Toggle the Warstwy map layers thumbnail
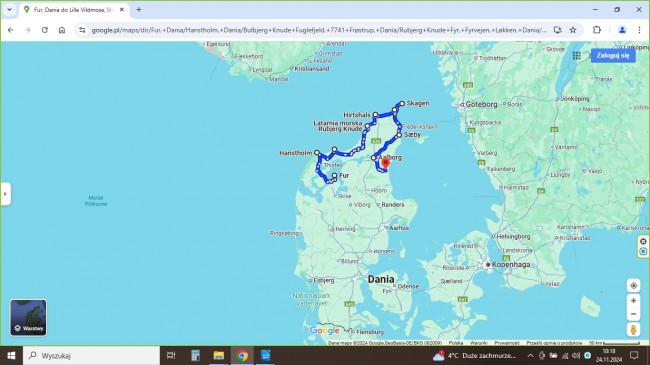Screen dimensions: 650x365 [x=28, y=317]
